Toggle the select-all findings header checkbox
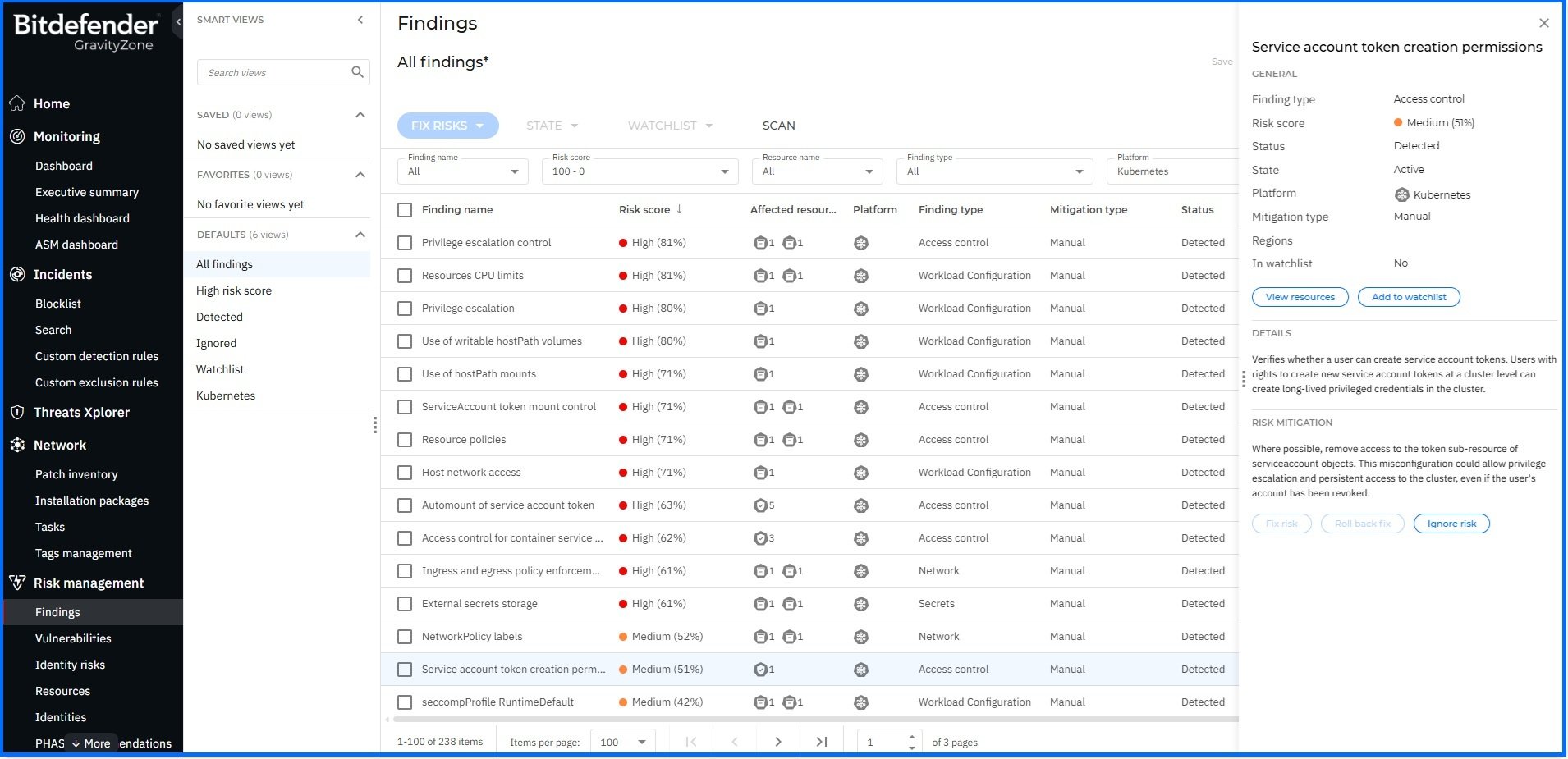 coord(405,210)
